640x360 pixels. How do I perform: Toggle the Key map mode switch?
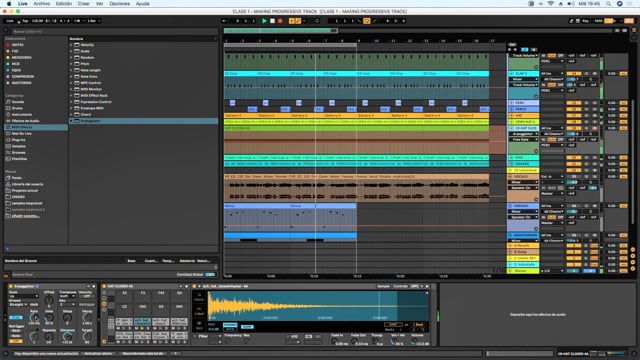(x=586, y=21)
